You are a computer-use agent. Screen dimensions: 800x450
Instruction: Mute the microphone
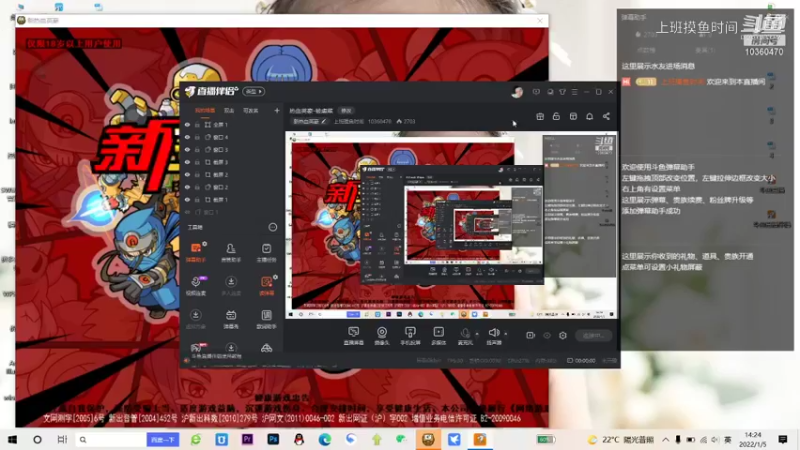(465, 335)
